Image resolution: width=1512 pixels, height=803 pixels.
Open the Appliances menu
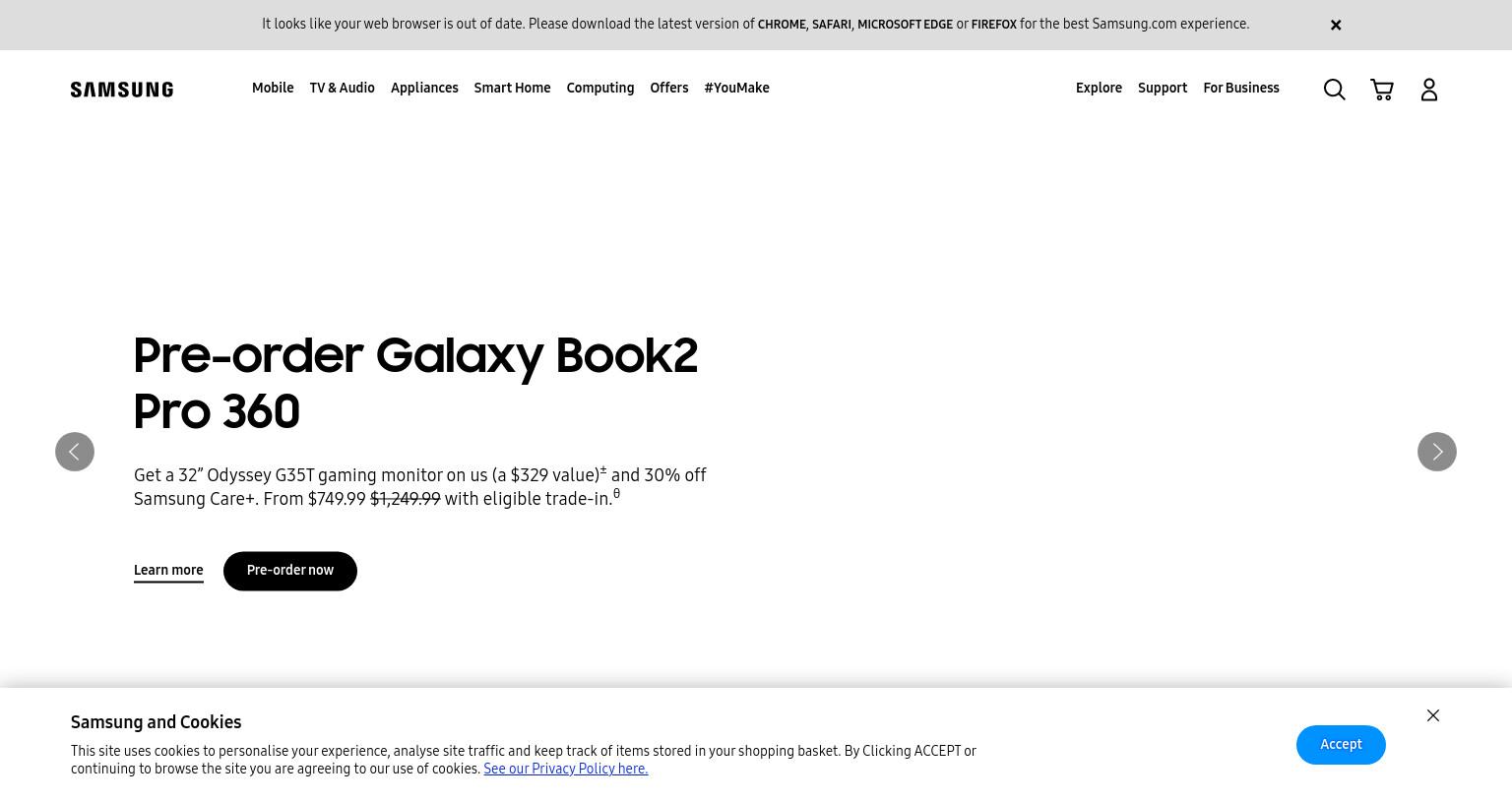(x=424, y=89)
